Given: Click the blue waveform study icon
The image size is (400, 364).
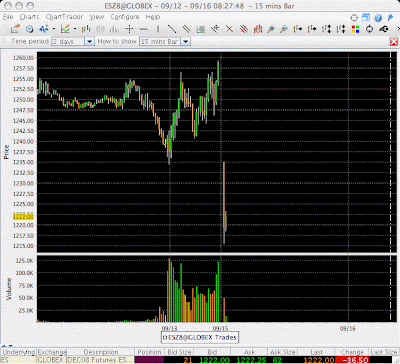Looking at the screenshot, I should pos(44,29).
